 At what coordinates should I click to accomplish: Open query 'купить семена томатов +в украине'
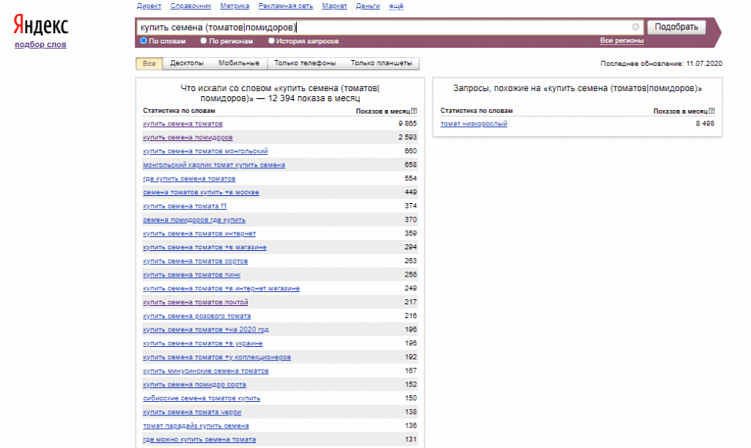[x=203, y=344]
